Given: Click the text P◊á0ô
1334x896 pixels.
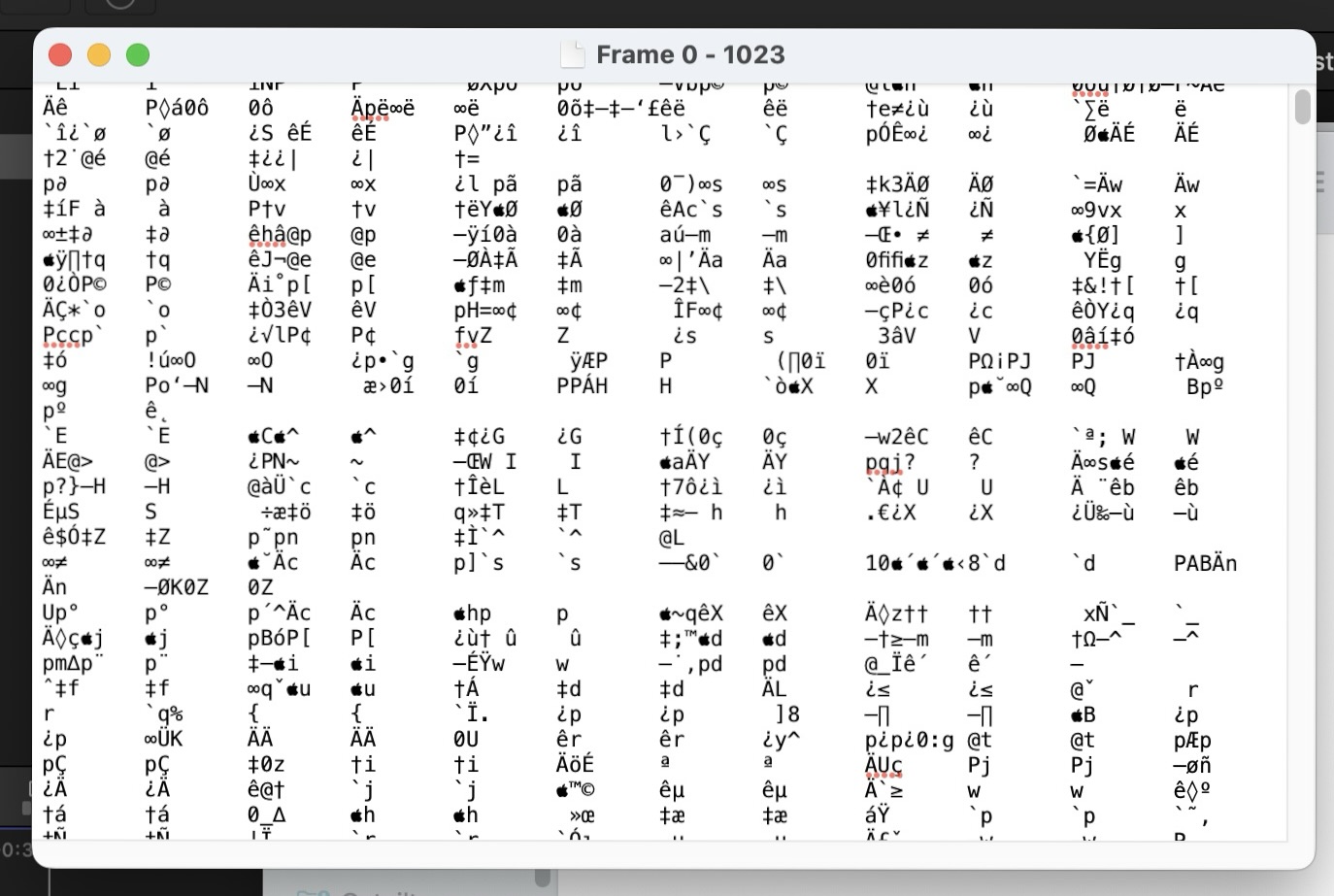Looking at the screenshot, I should [177, 109].
